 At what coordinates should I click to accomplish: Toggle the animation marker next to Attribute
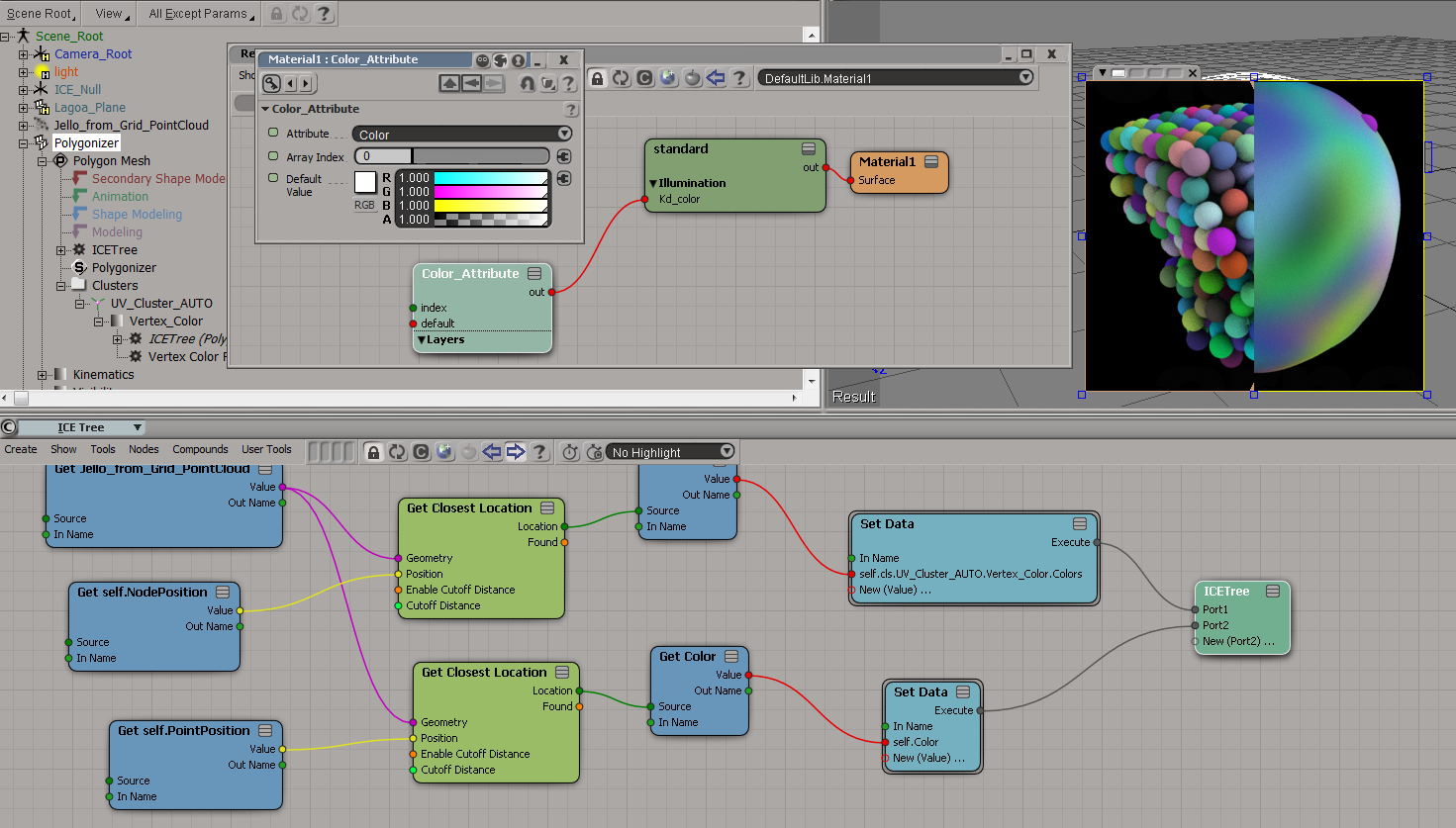(273, 133)
